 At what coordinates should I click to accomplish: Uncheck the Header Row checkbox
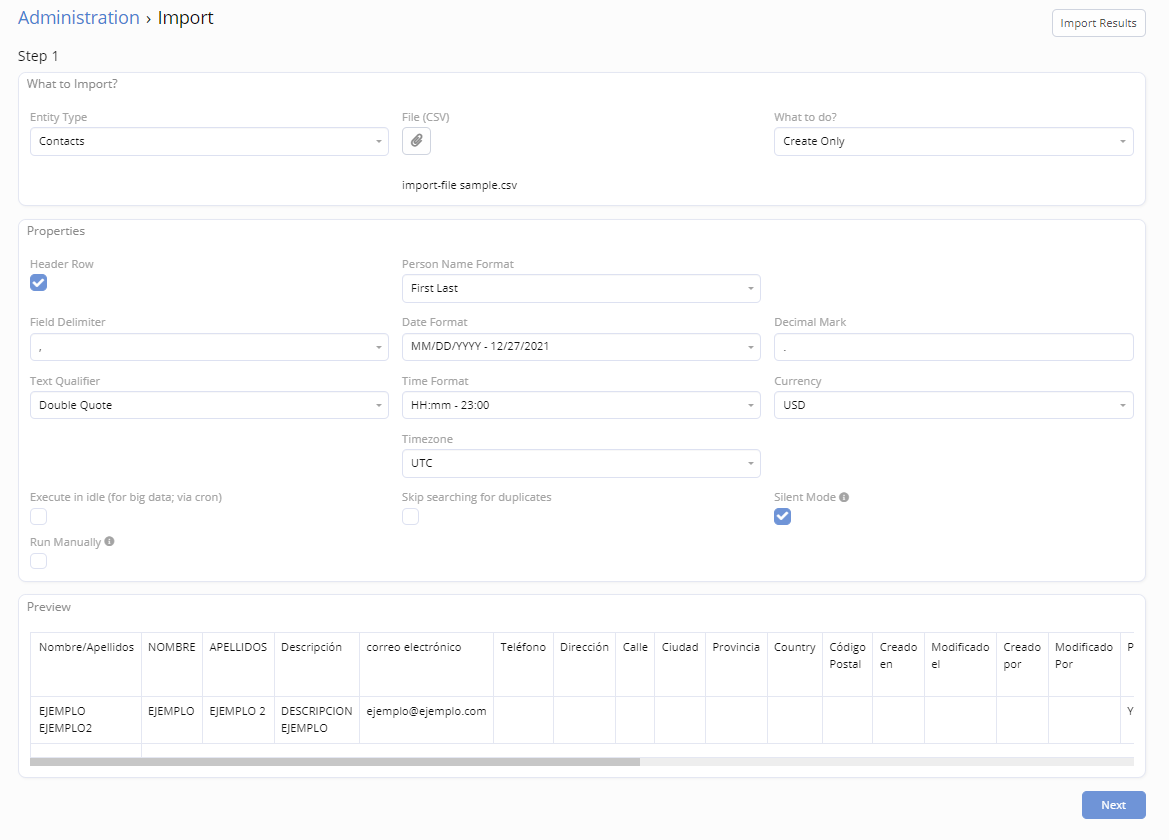39,283
